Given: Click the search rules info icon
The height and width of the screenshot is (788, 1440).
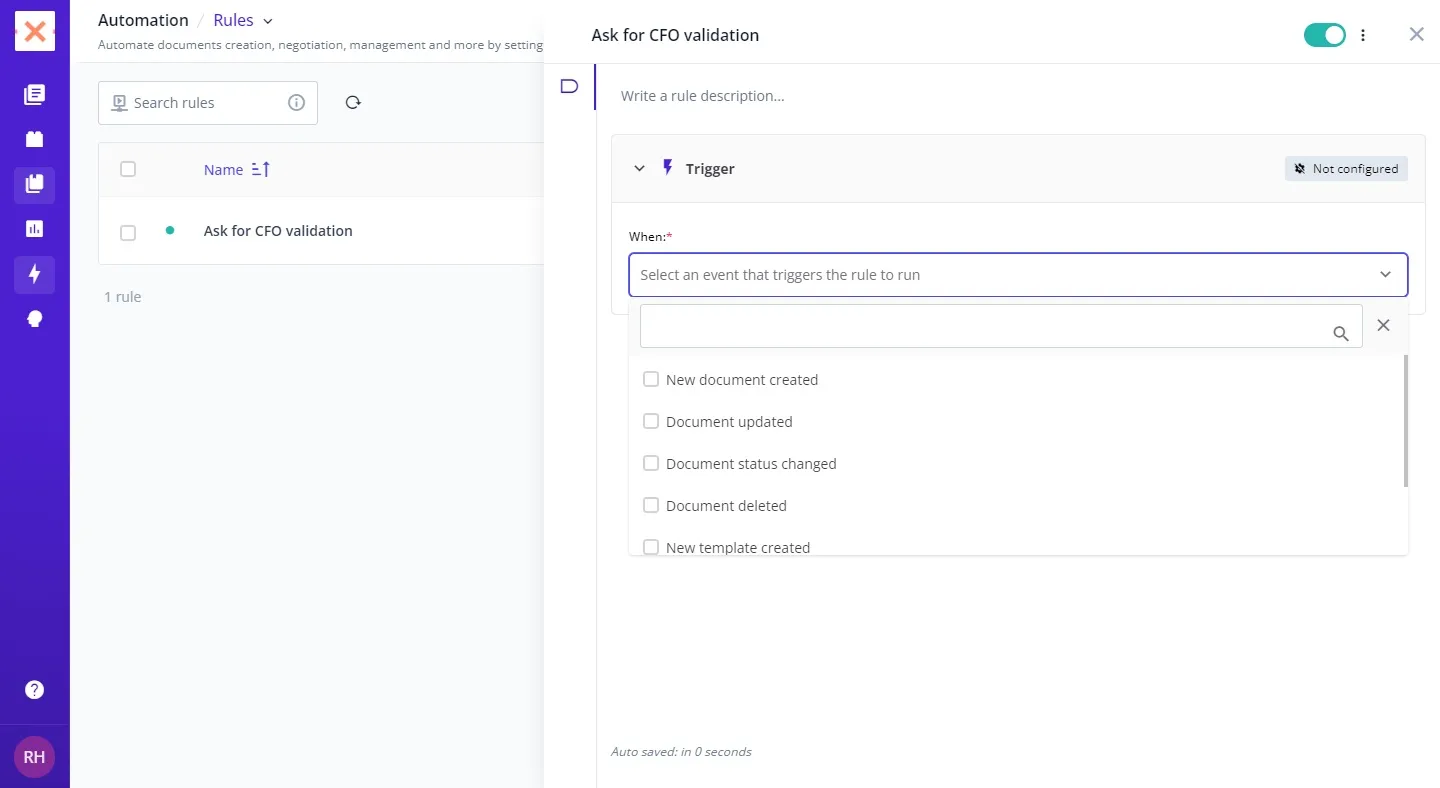Looking at the screenshot, I should 296,103.
